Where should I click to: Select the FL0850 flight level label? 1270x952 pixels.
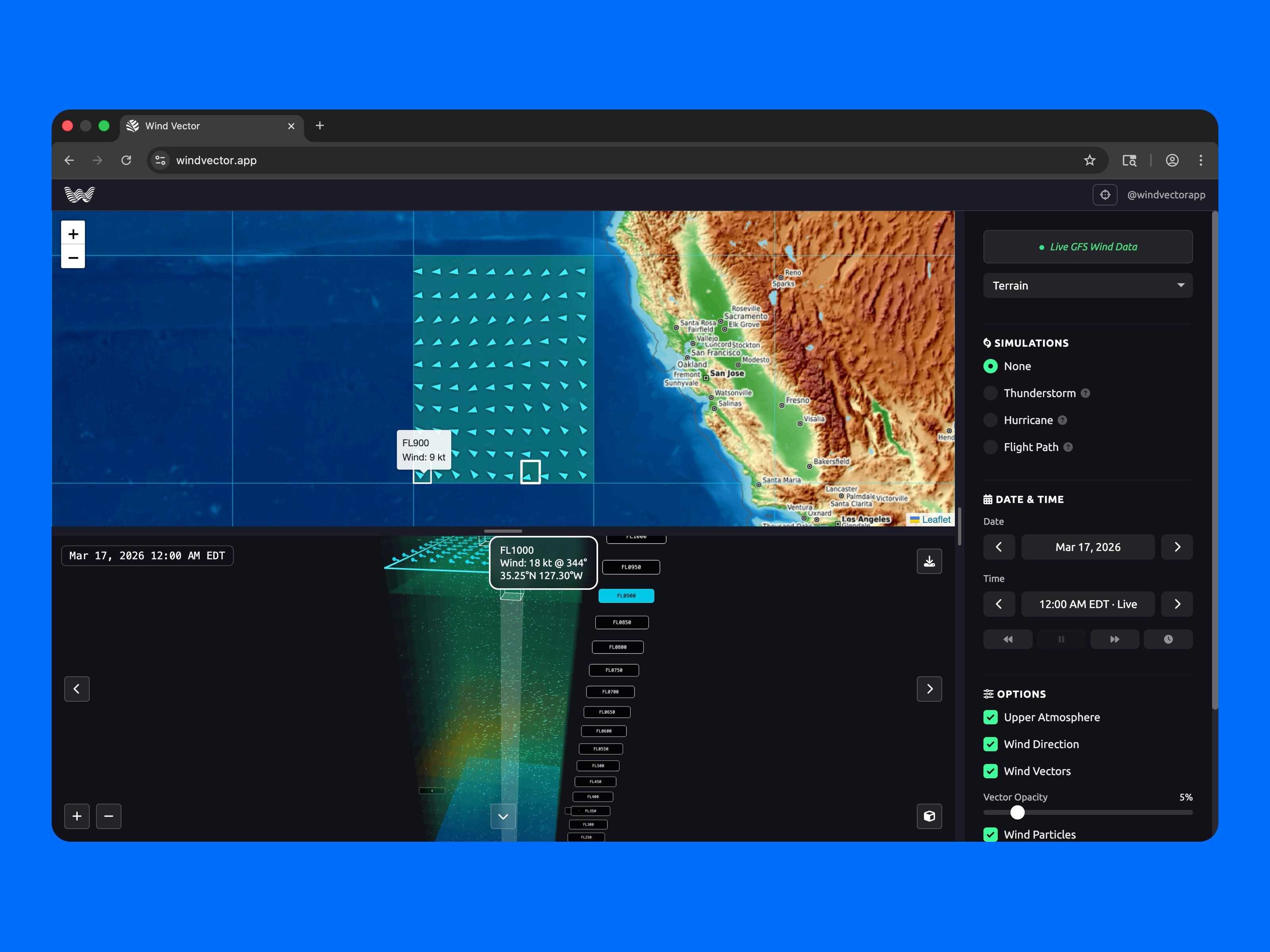pos(622,622)
